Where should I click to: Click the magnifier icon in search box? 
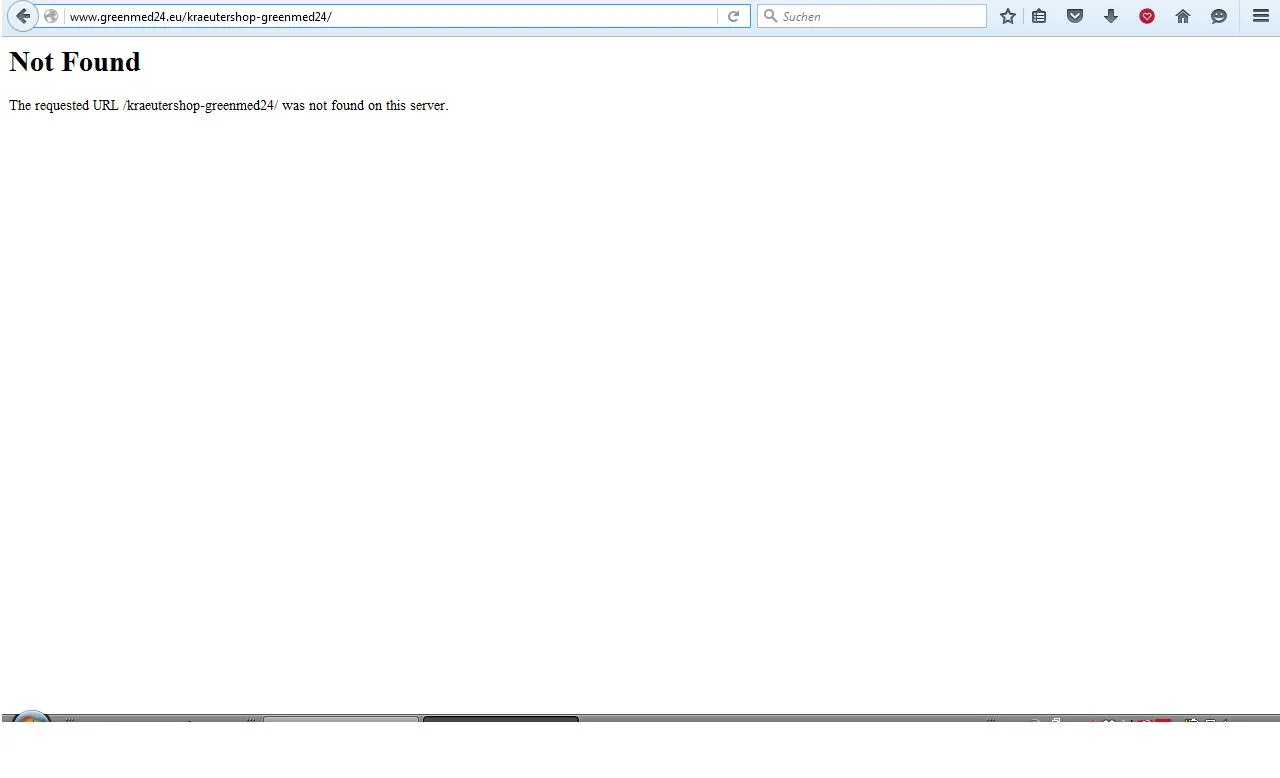(770, 16)
